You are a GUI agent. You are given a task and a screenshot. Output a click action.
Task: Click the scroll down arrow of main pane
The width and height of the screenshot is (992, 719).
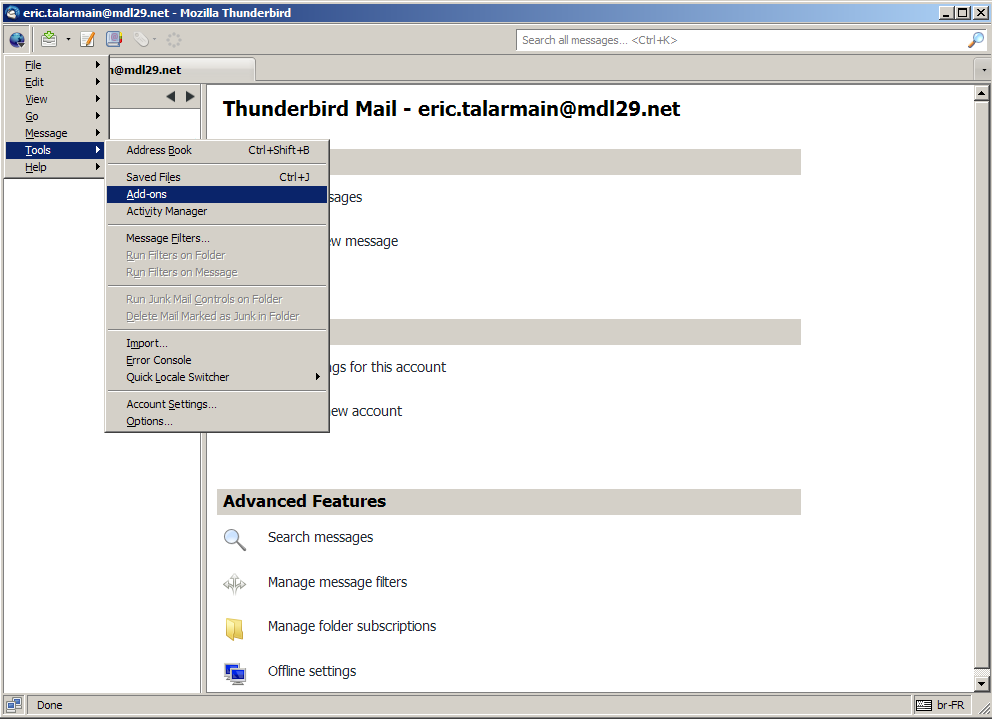point(981,684)
